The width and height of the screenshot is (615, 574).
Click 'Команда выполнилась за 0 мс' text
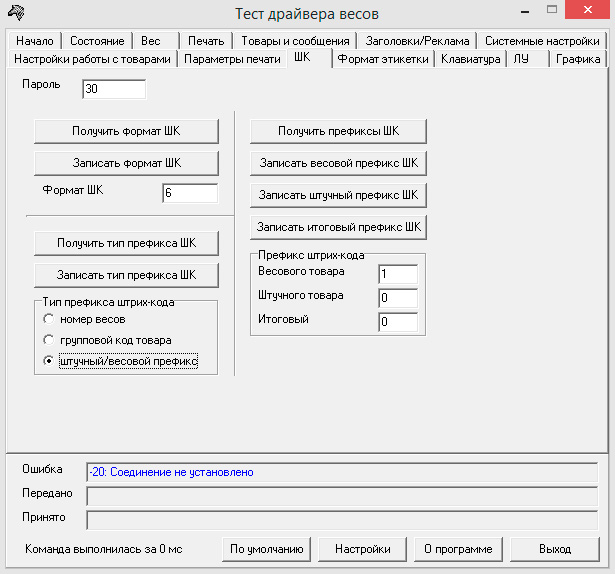coord(104,549)
